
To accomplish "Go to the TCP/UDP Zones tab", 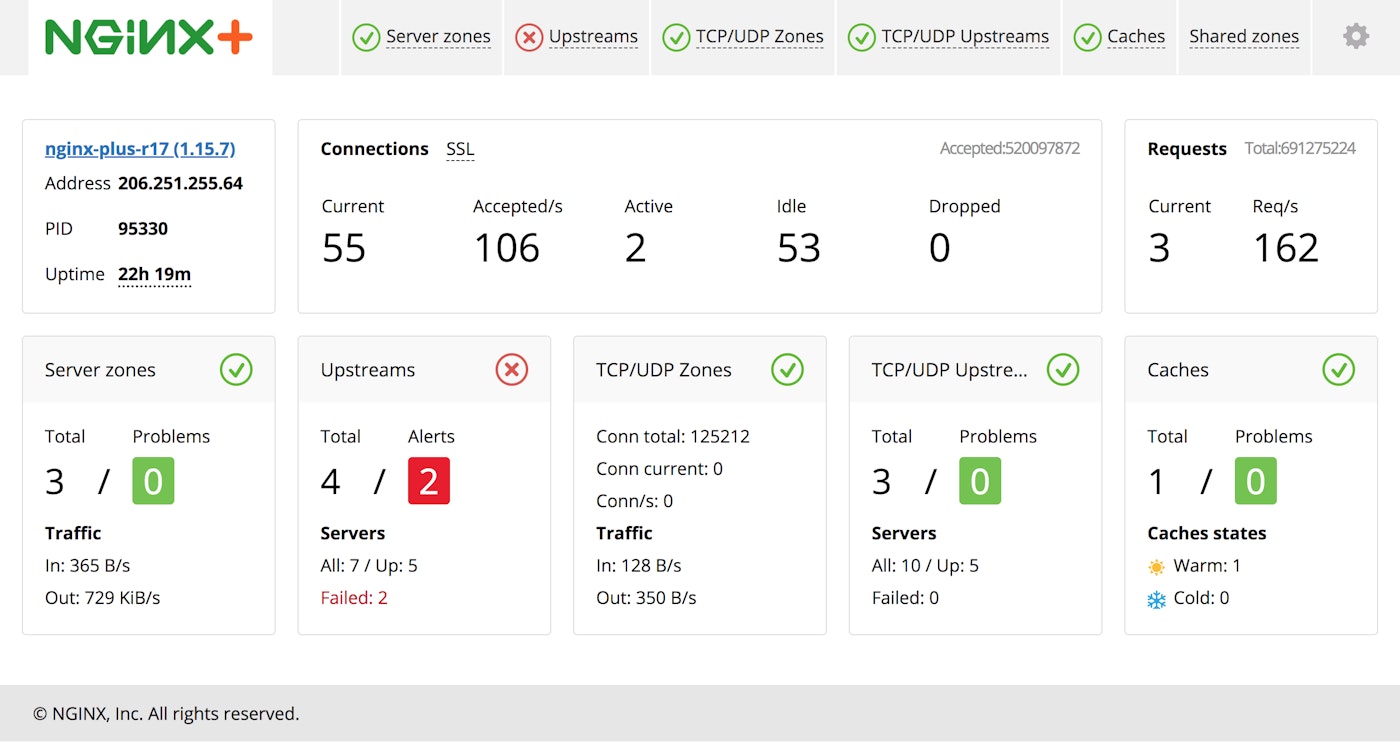I will click(x=743, y=37).
